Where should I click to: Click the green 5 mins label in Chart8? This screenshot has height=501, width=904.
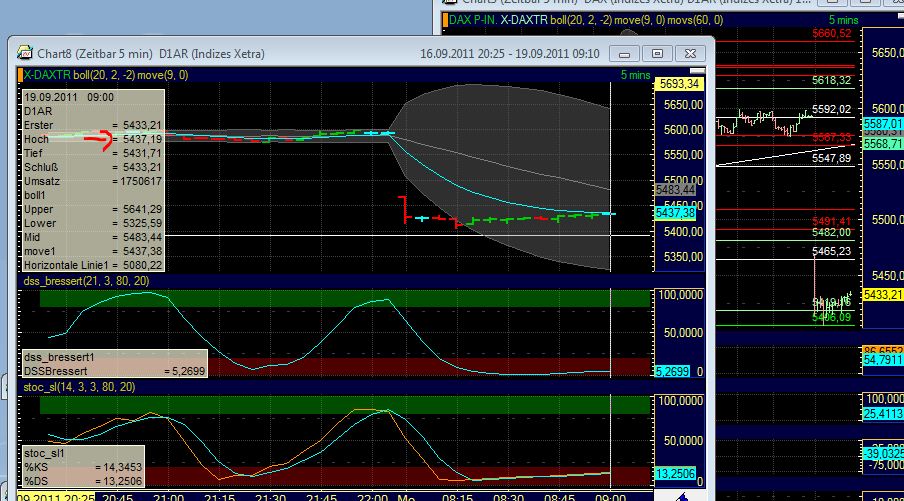[635, 75]
